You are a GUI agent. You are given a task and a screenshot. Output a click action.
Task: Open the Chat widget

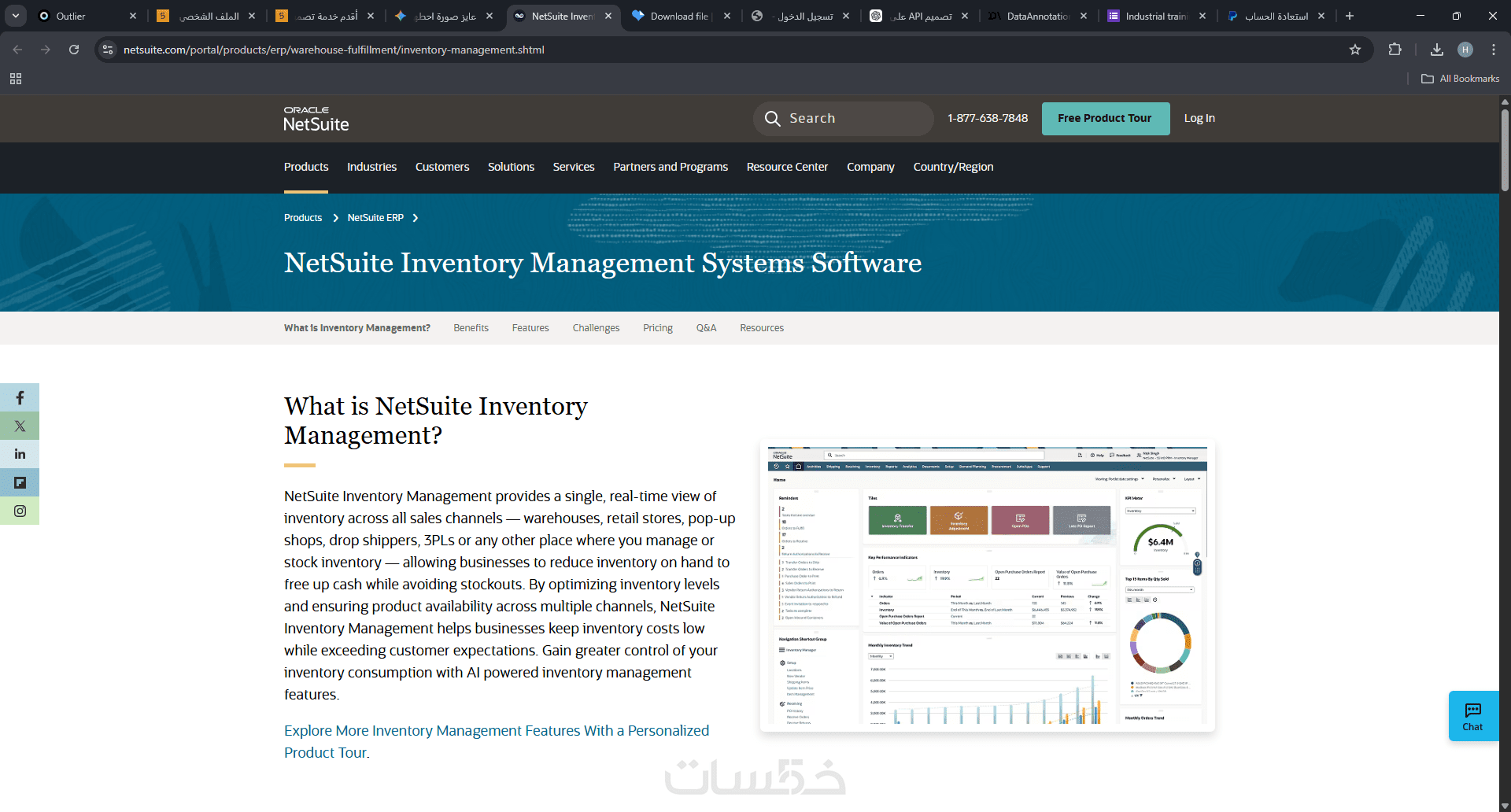(x=1473, y=716)
